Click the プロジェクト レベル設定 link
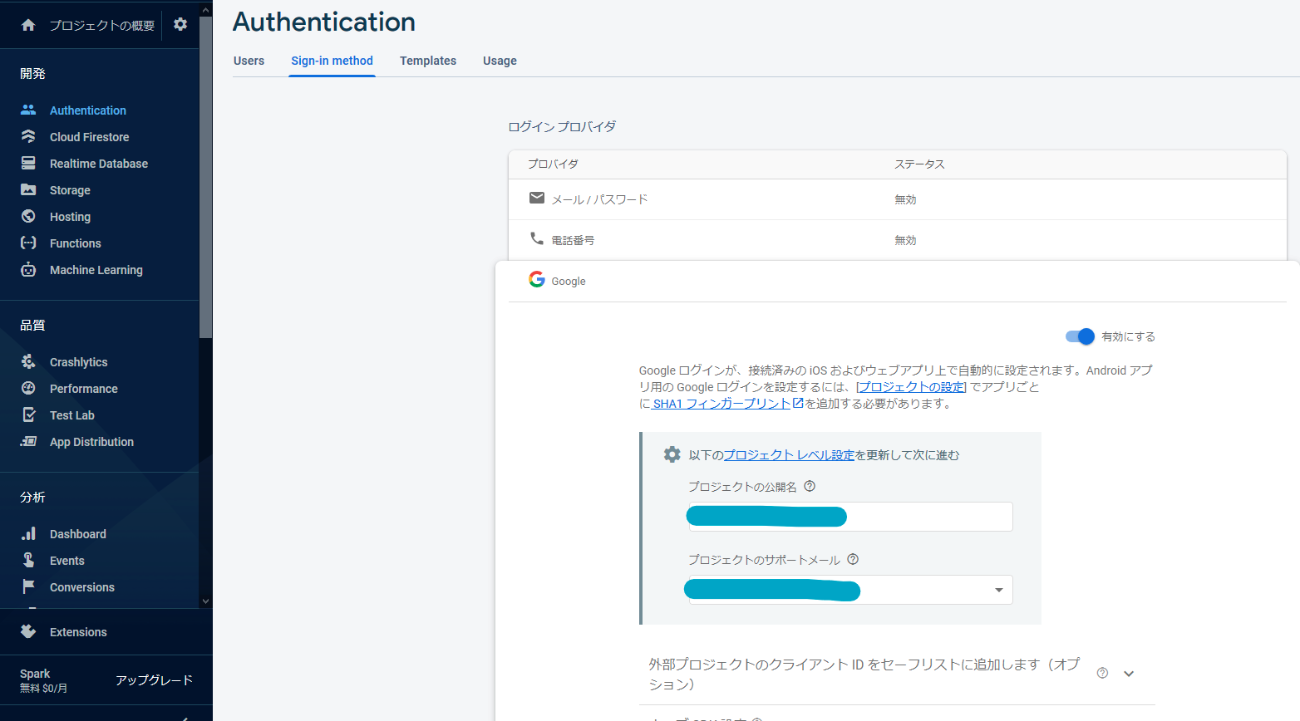This screenshot has height=721, width=1300. [788, 454]
